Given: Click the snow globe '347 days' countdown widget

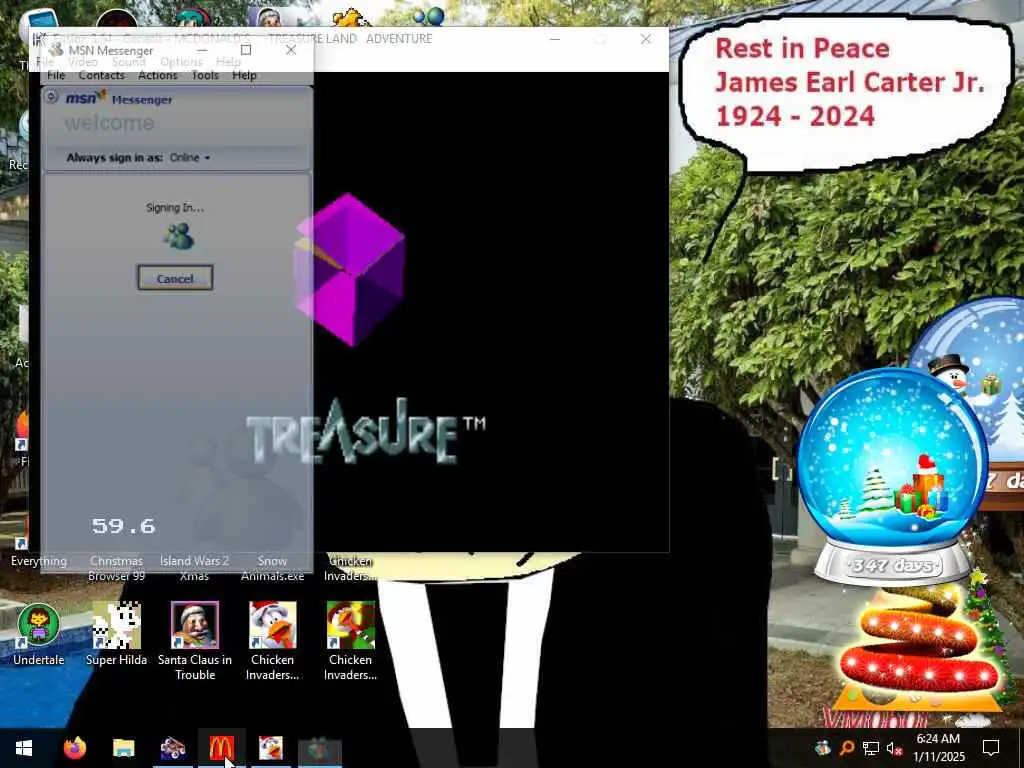Looking at the screenshot, I should (x=893, y=477).
